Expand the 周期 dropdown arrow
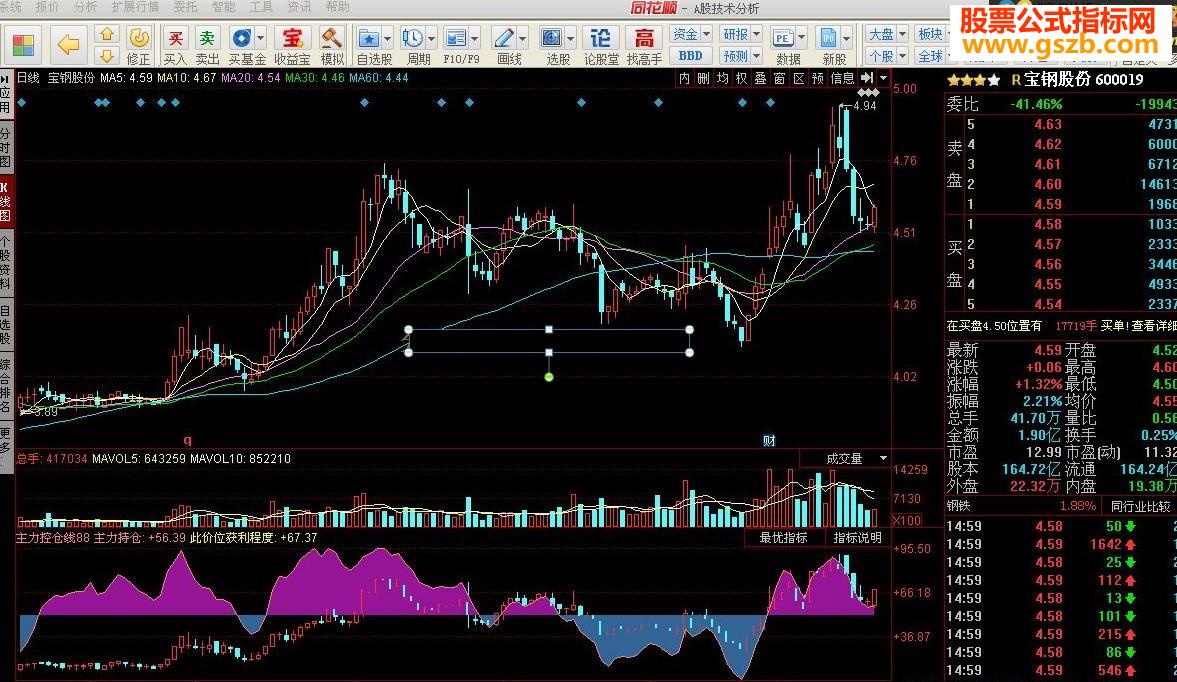Viewport: 1177px width, 682px height. [x=431, y=37]
